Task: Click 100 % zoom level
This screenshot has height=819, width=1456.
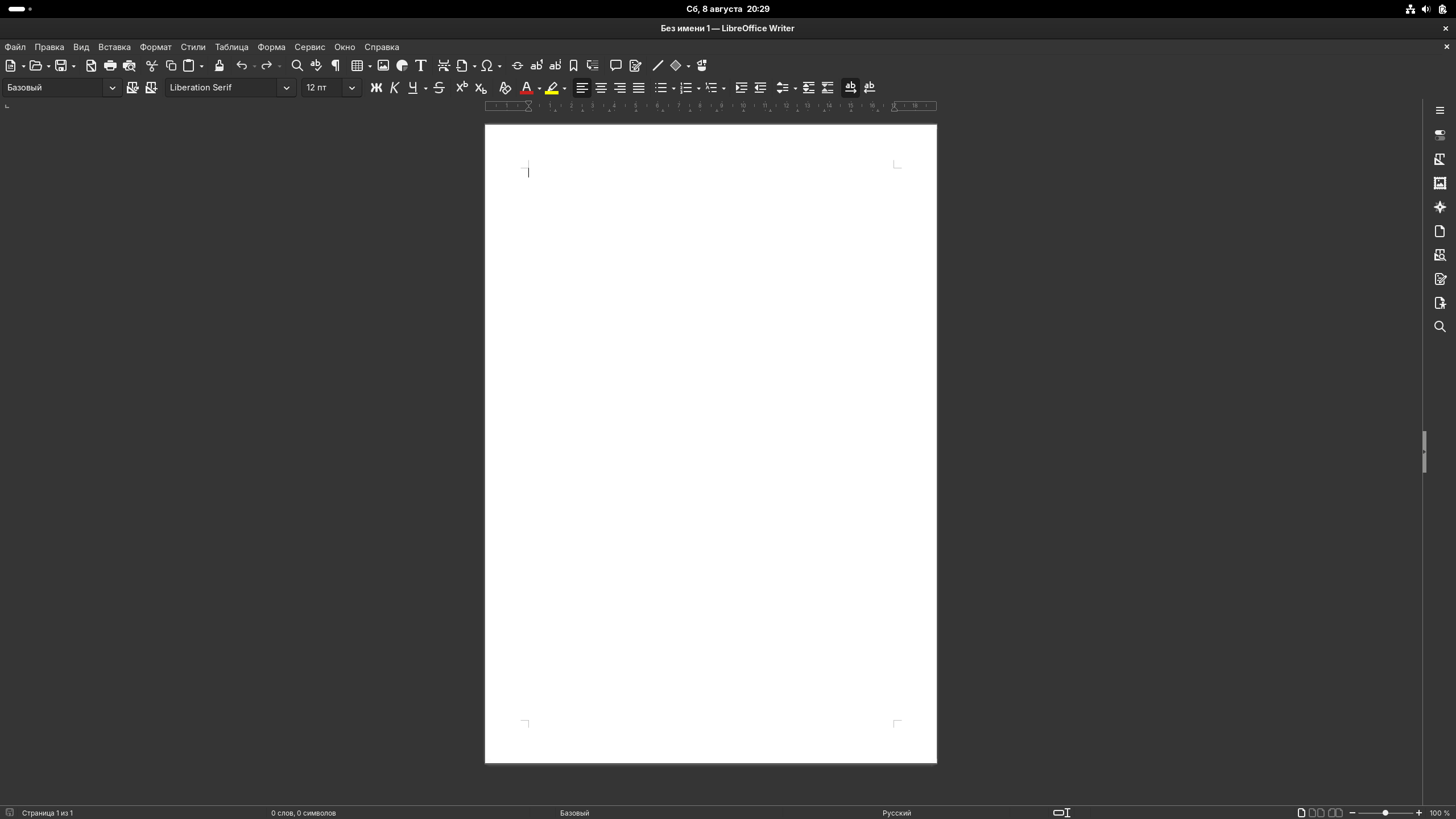Action: (1440, 813)
